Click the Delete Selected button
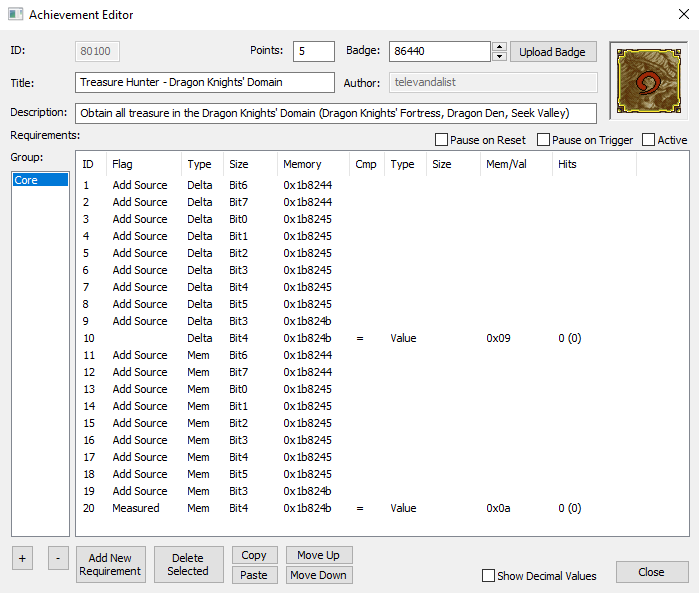This screenshot has width=699, height=593. click(188, 564)
